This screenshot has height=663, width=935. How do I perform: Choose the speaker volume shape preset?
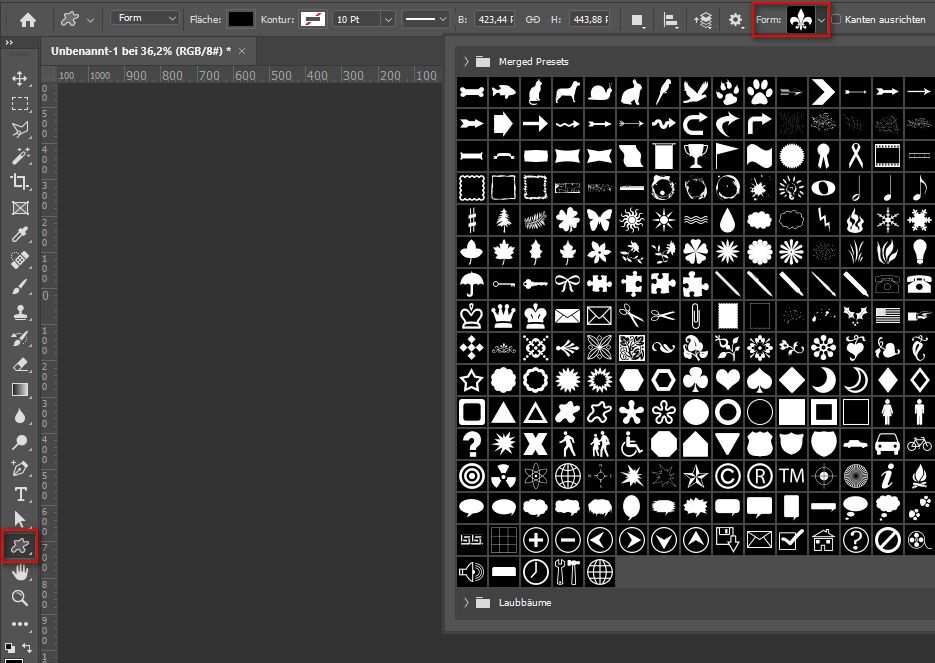(x=472, y=572)
